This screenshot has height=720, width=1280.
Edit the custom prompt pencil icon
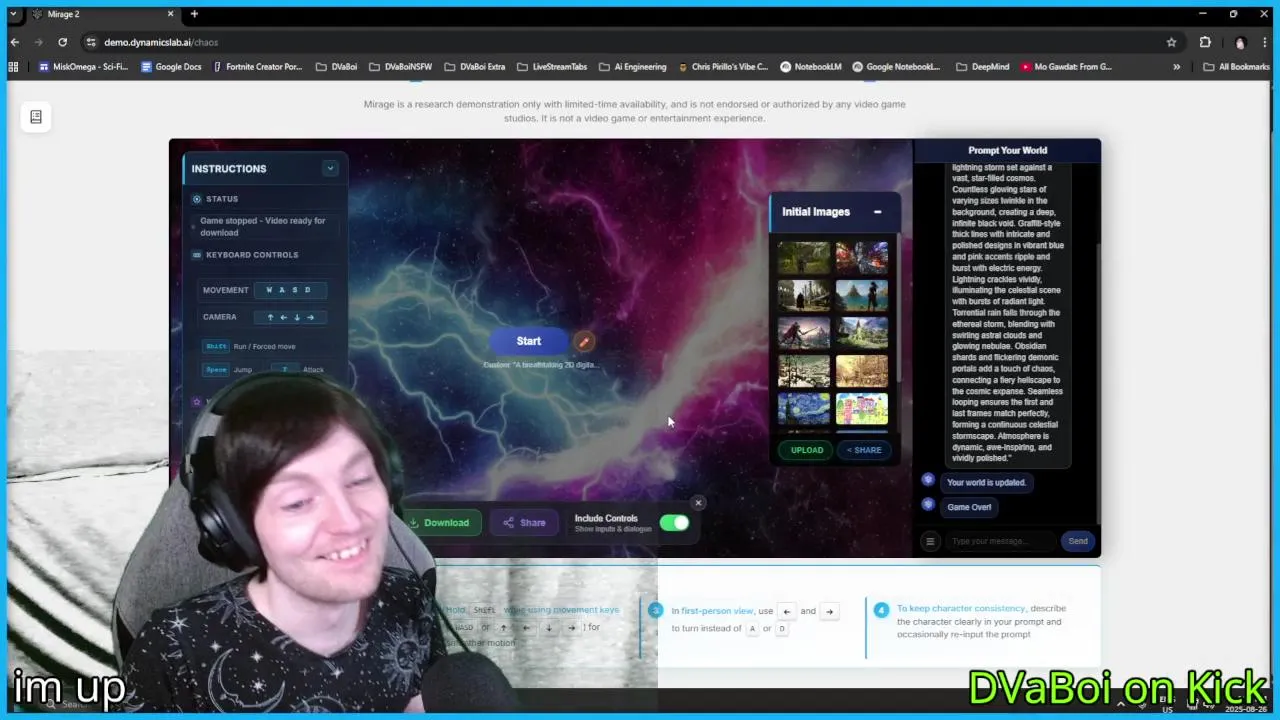coord(584,342)
